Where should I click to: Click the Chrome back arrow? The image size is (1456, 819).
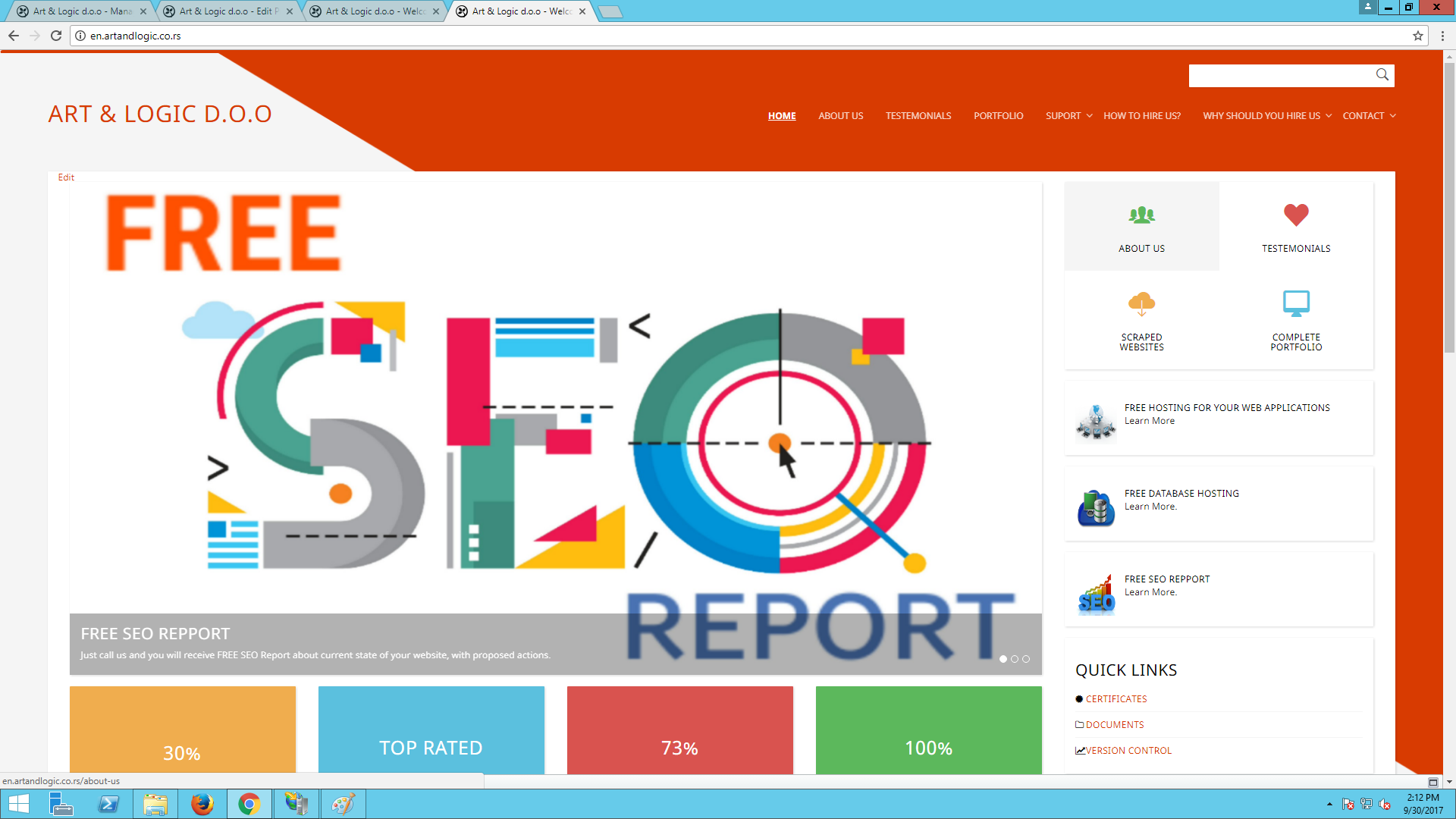tap(14, 36)
